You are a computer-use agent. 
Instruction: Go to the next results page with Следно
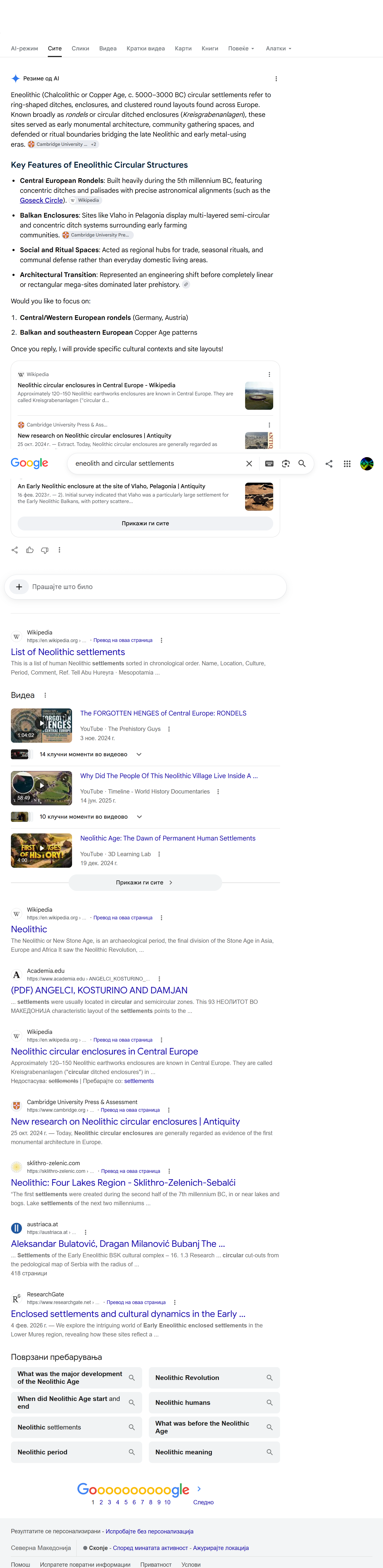[203, 1502]
